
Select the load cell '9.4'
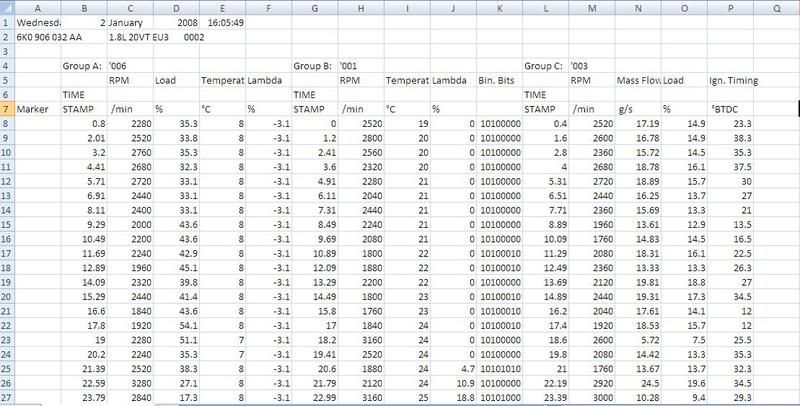point(684,397)
